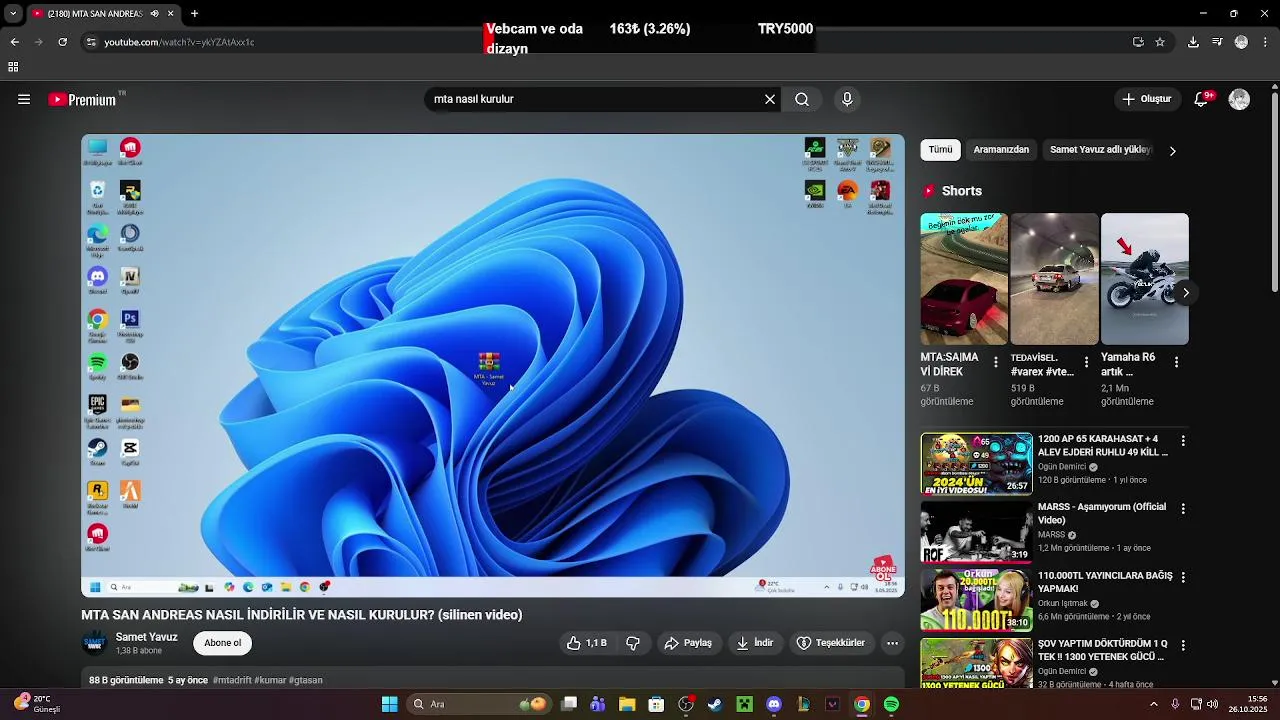Open weather widget showing 20°C Güneşli
The height and width of the screenshot is (720, 1280).
pos(38,704)
